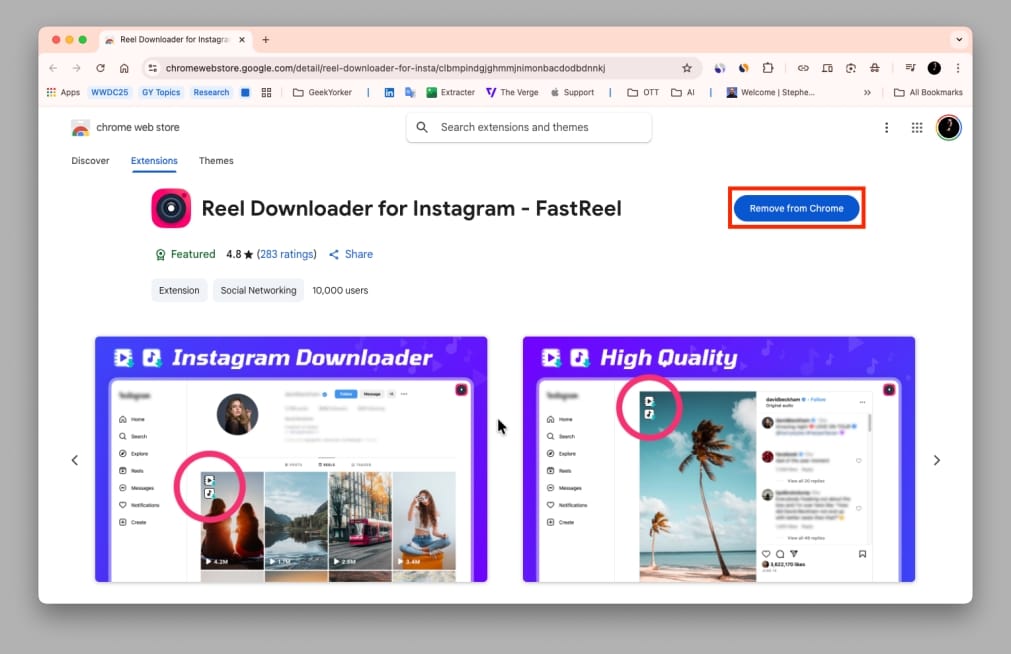The width and height of the screenshot is (1011, 654).
Task: Open the Discover tab
Action: pyautogui.click(x=90, y=160)
